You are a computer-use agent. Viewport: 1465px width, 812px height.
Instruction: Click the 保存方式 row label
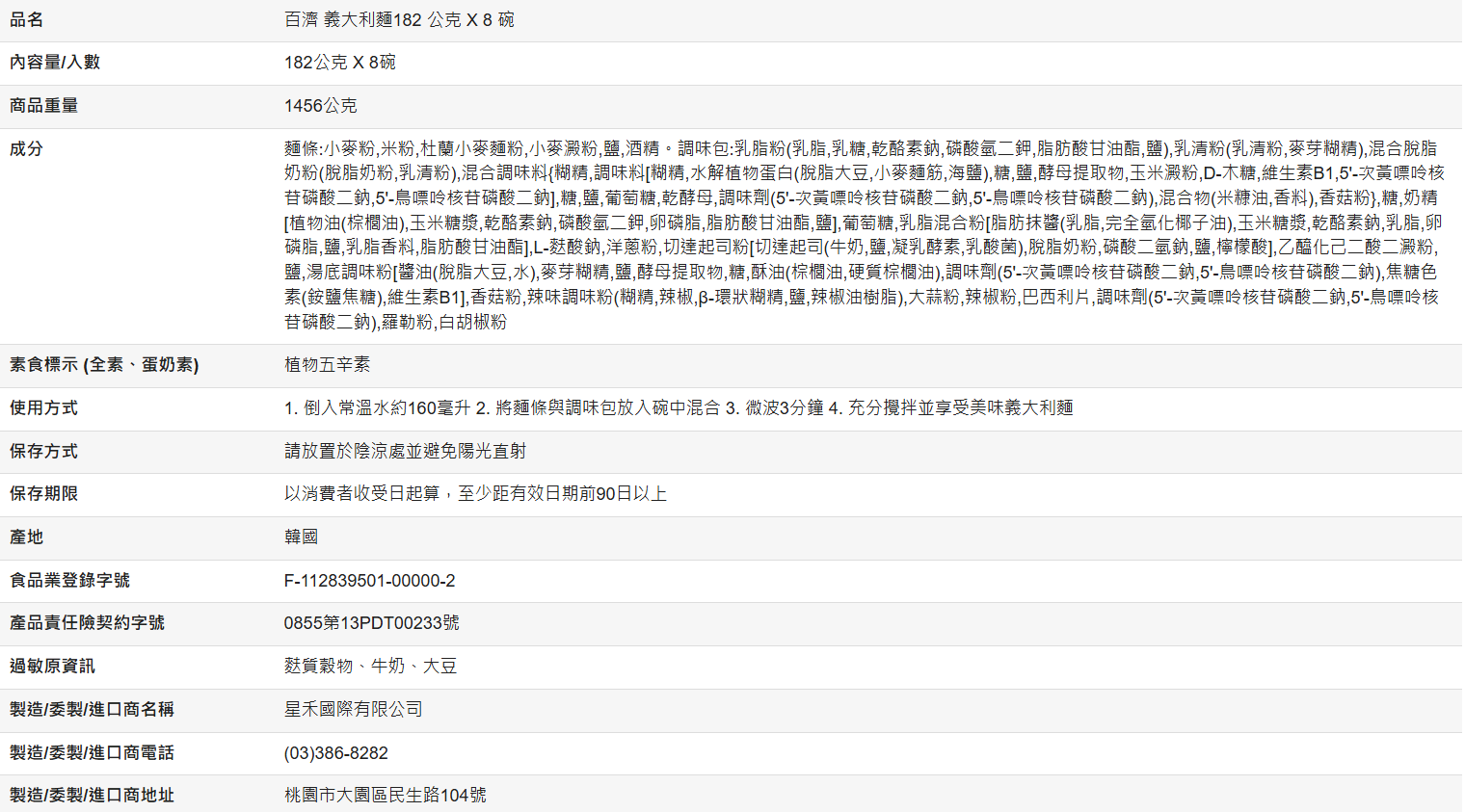43,452
